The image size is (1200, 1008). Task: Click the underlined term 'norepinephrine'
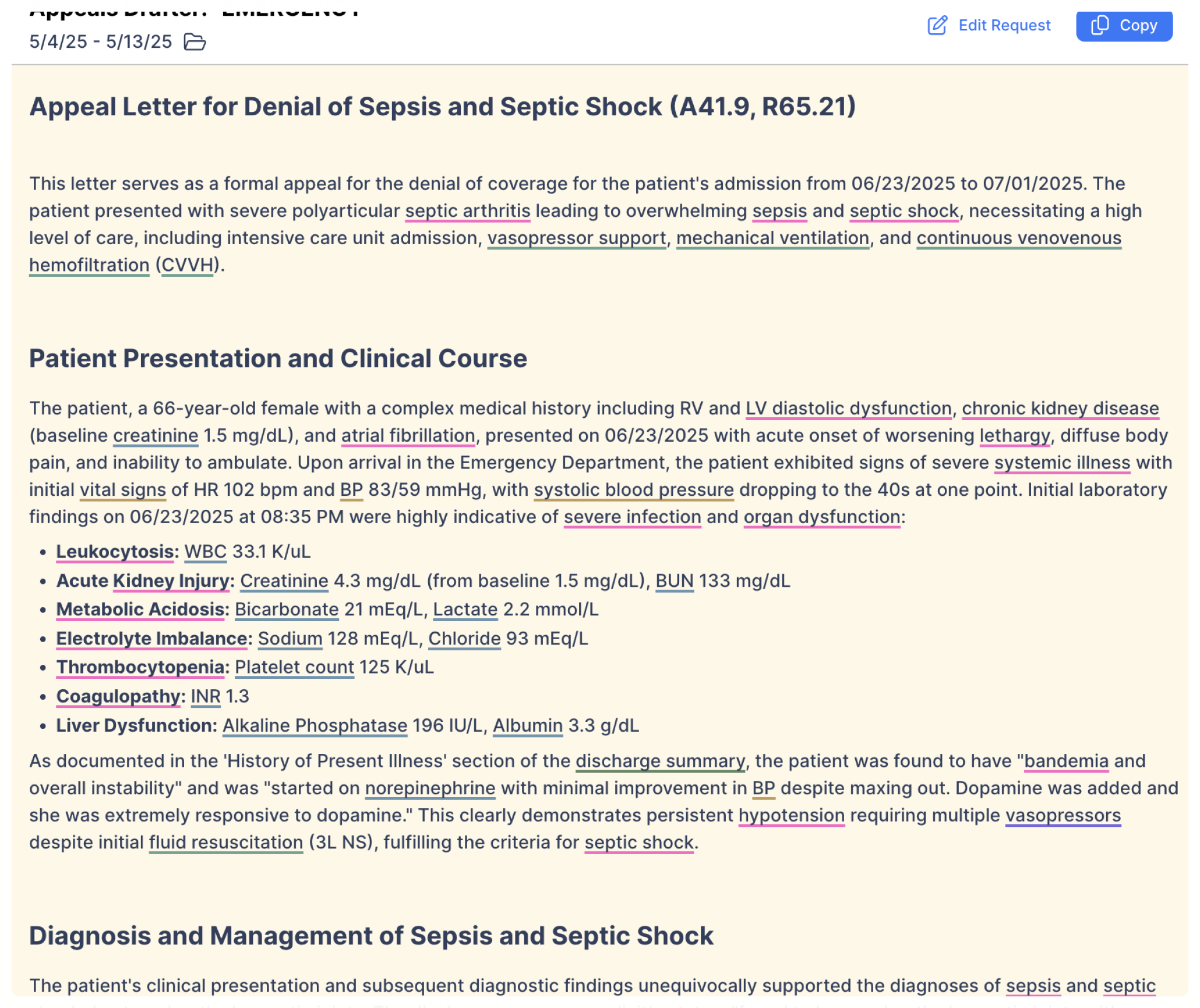(x=430, y=788)
